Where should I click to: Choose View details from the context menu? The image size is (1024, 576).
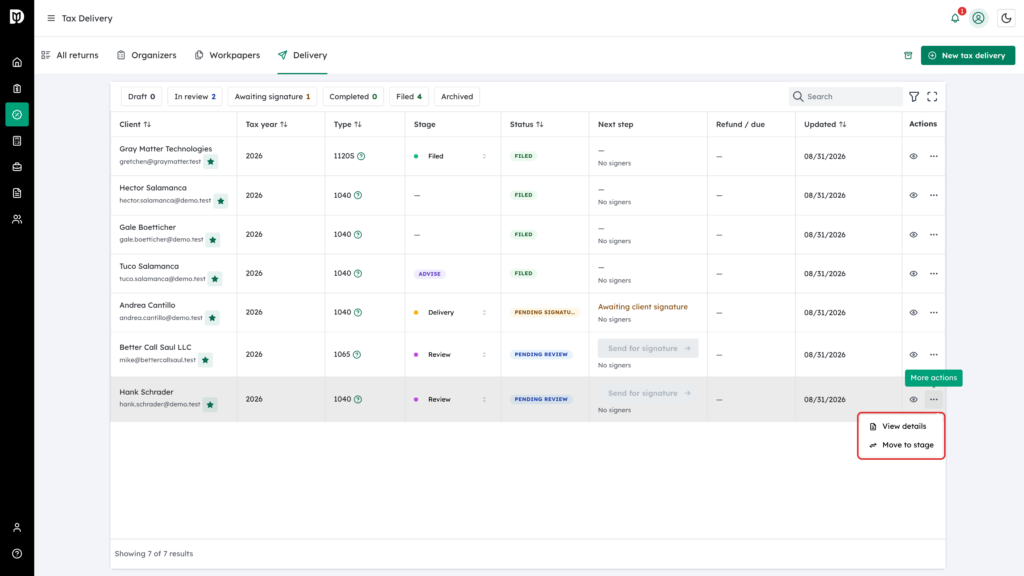901,426
